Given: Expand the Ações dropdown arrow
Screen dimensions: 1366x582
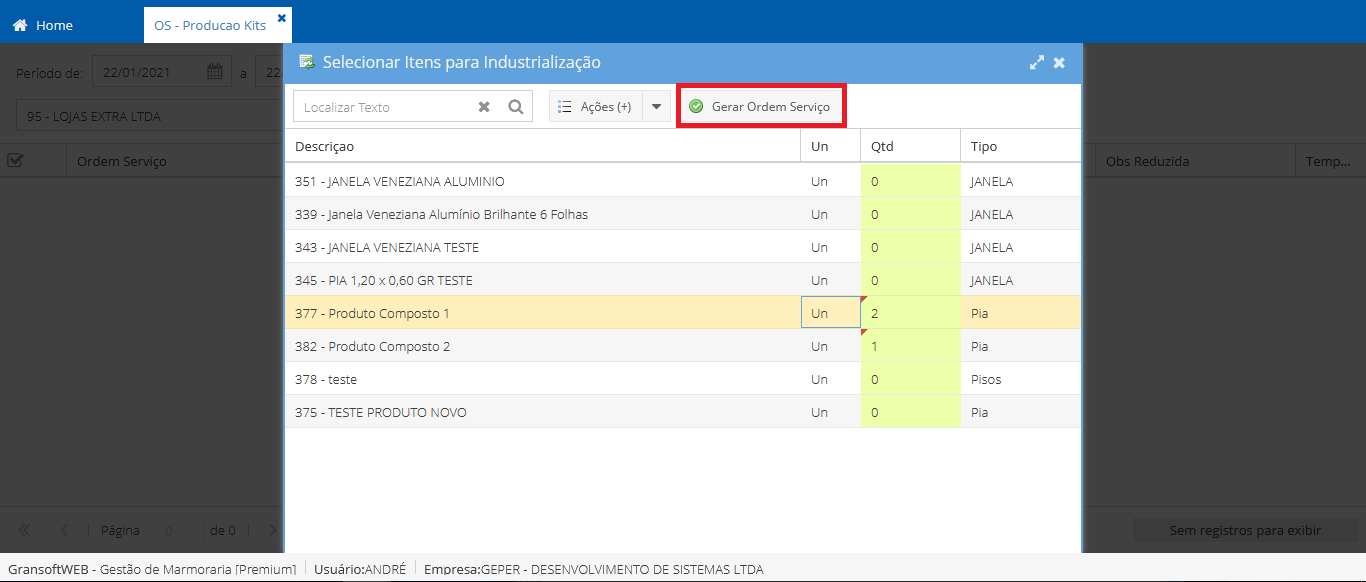Looking at the screenshot, I should 657,107.
